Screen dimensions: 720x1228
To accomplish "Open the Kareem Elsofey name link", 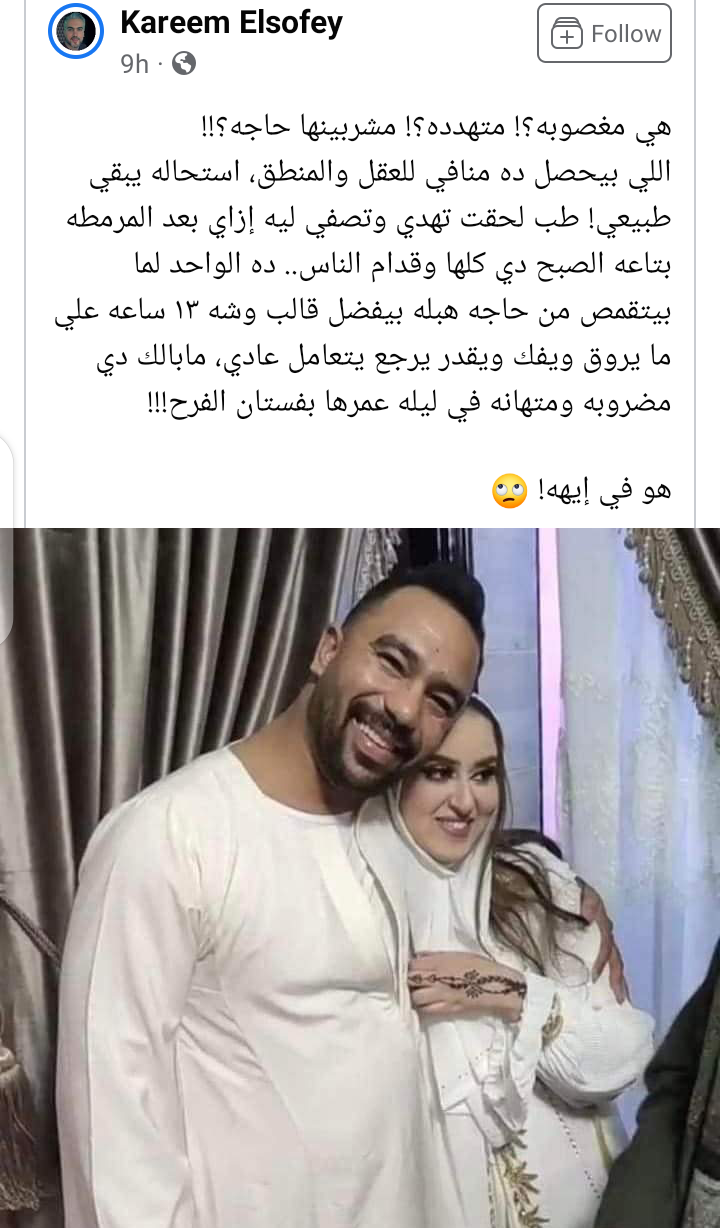I will (x=231, y=21).
